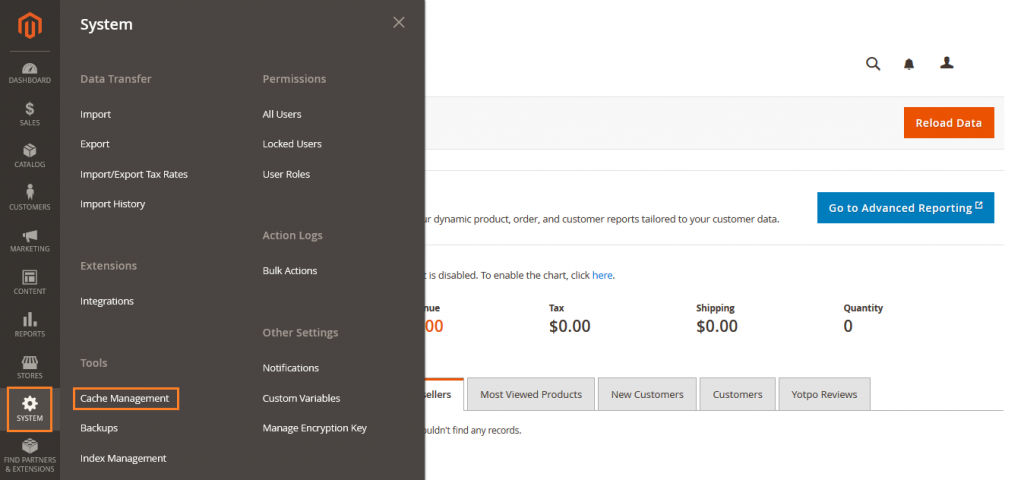Open Custom Variables
The image size is (1024, 480).
(301, 398)
